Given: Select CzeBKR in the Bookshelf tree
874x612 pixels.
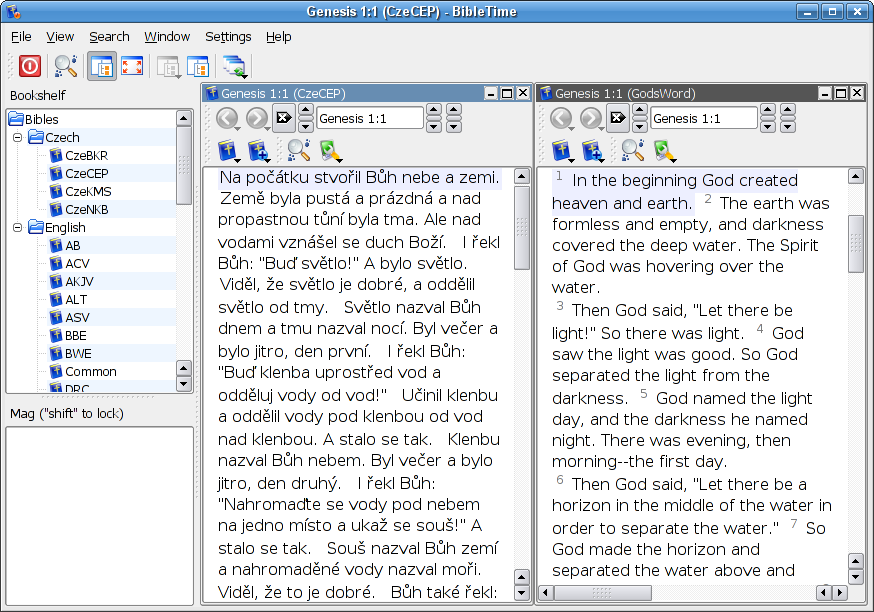Looking at the screenshot, I should [79, 156].
